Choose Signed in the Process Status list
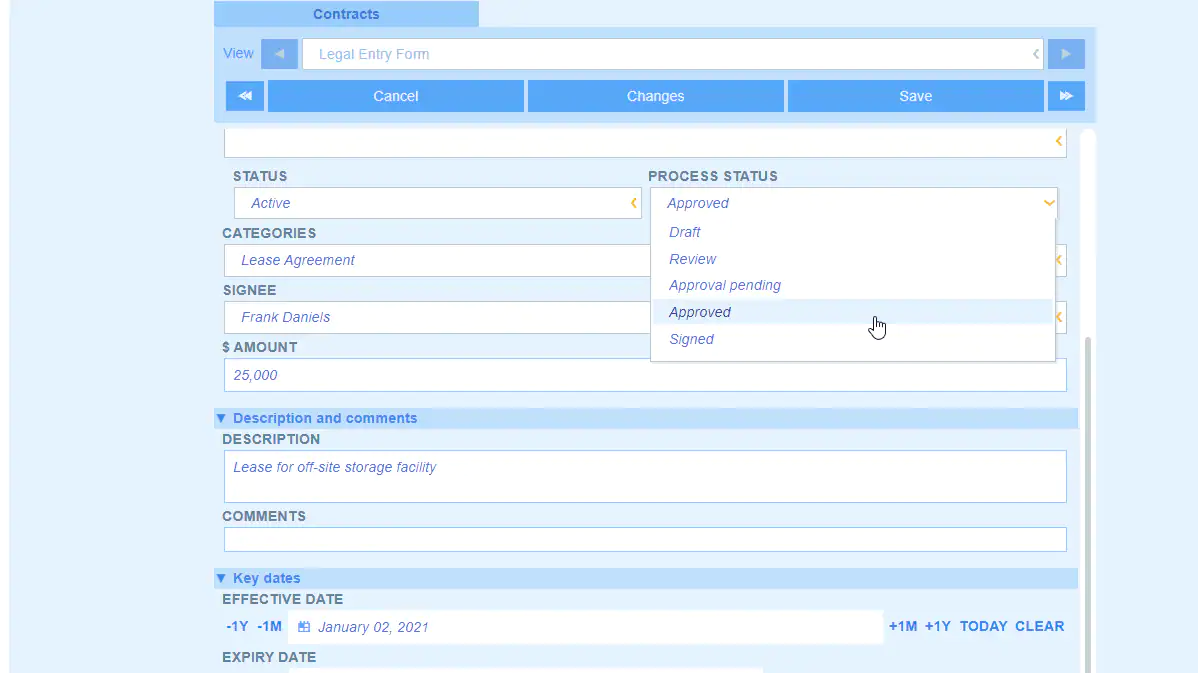Screen dimensions: 1198x673 click(691, 339)
